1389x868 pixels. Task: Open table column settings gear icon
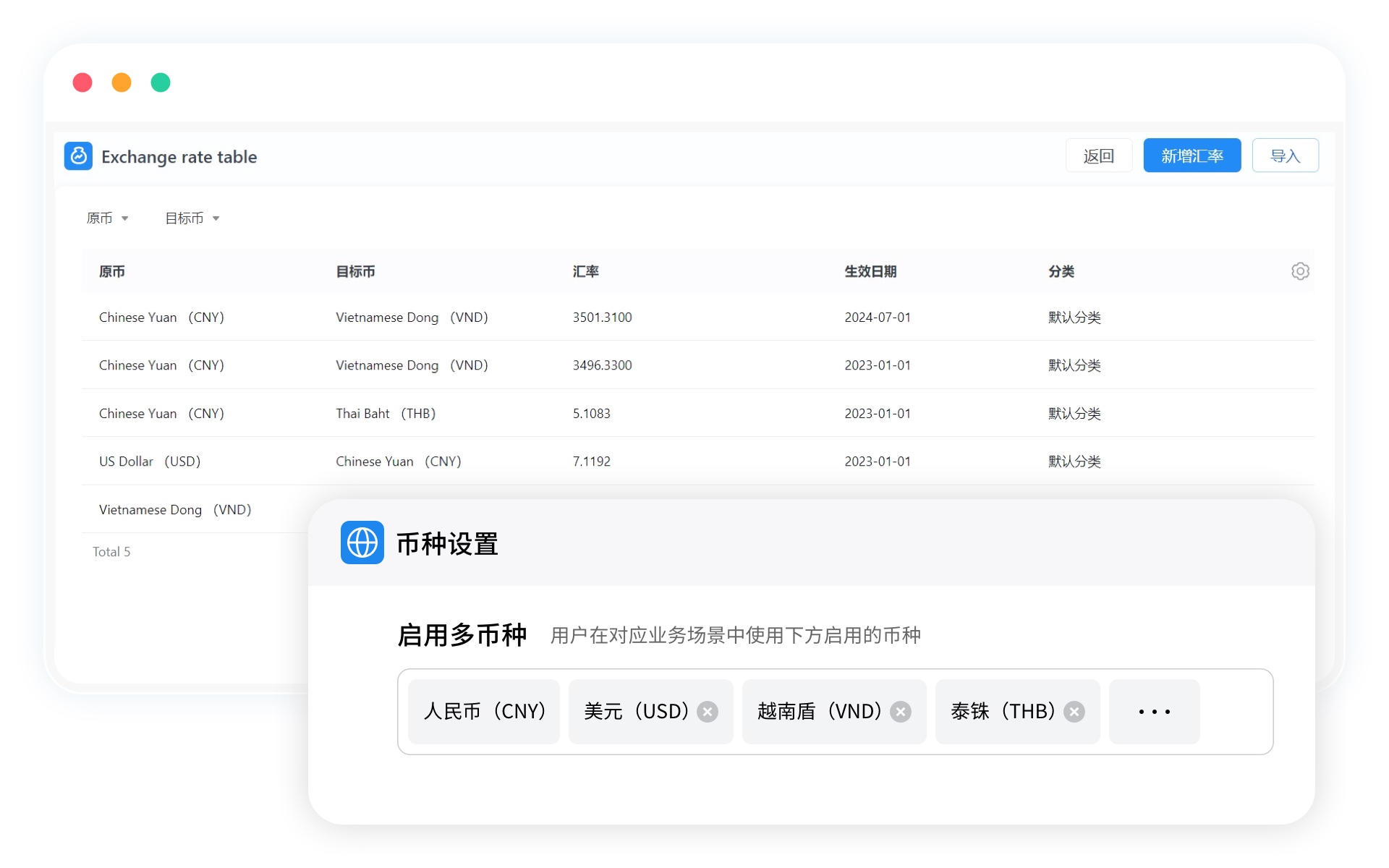tap(1300, 271)
